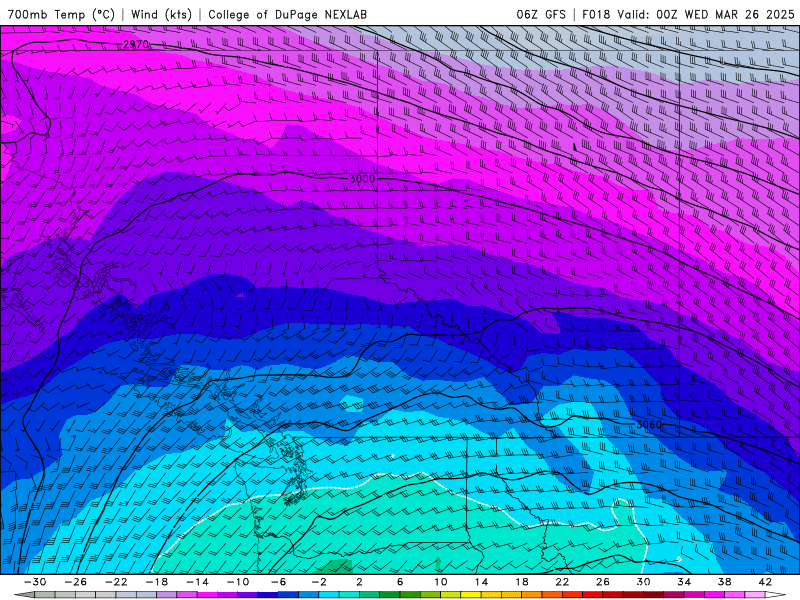The width and height of the screenshot is (800, 600).
Task: Click the 30 colorbar tick label
Action: click(x=643, y=582)
